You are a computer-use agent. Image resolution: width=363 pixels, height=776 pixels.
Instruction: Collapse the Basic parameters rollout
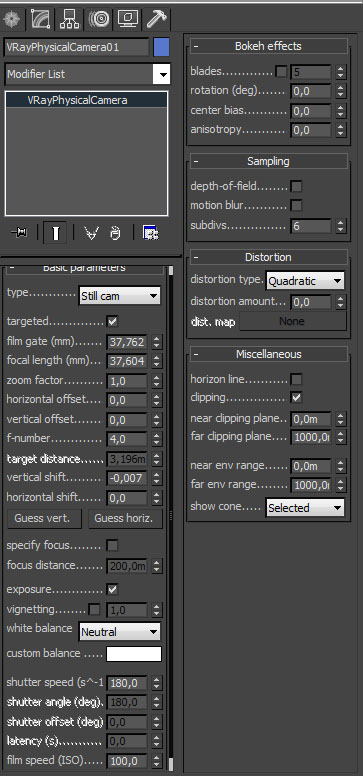coord(85,268)
